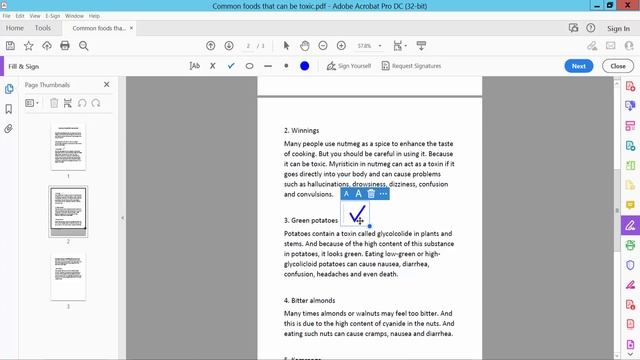Send file by email envelope icon
The height and width of the screenshot is (360, 640).
pos(611,46)
